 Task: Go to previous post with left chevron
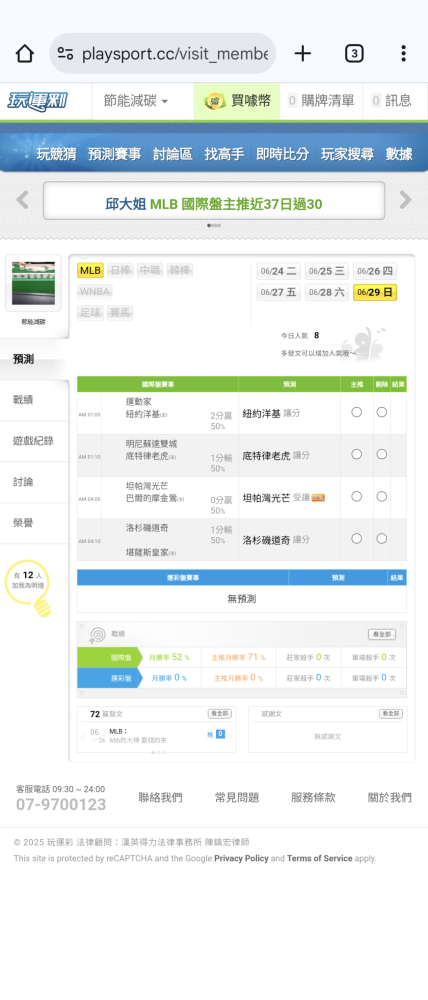click(x=83, y=736)
